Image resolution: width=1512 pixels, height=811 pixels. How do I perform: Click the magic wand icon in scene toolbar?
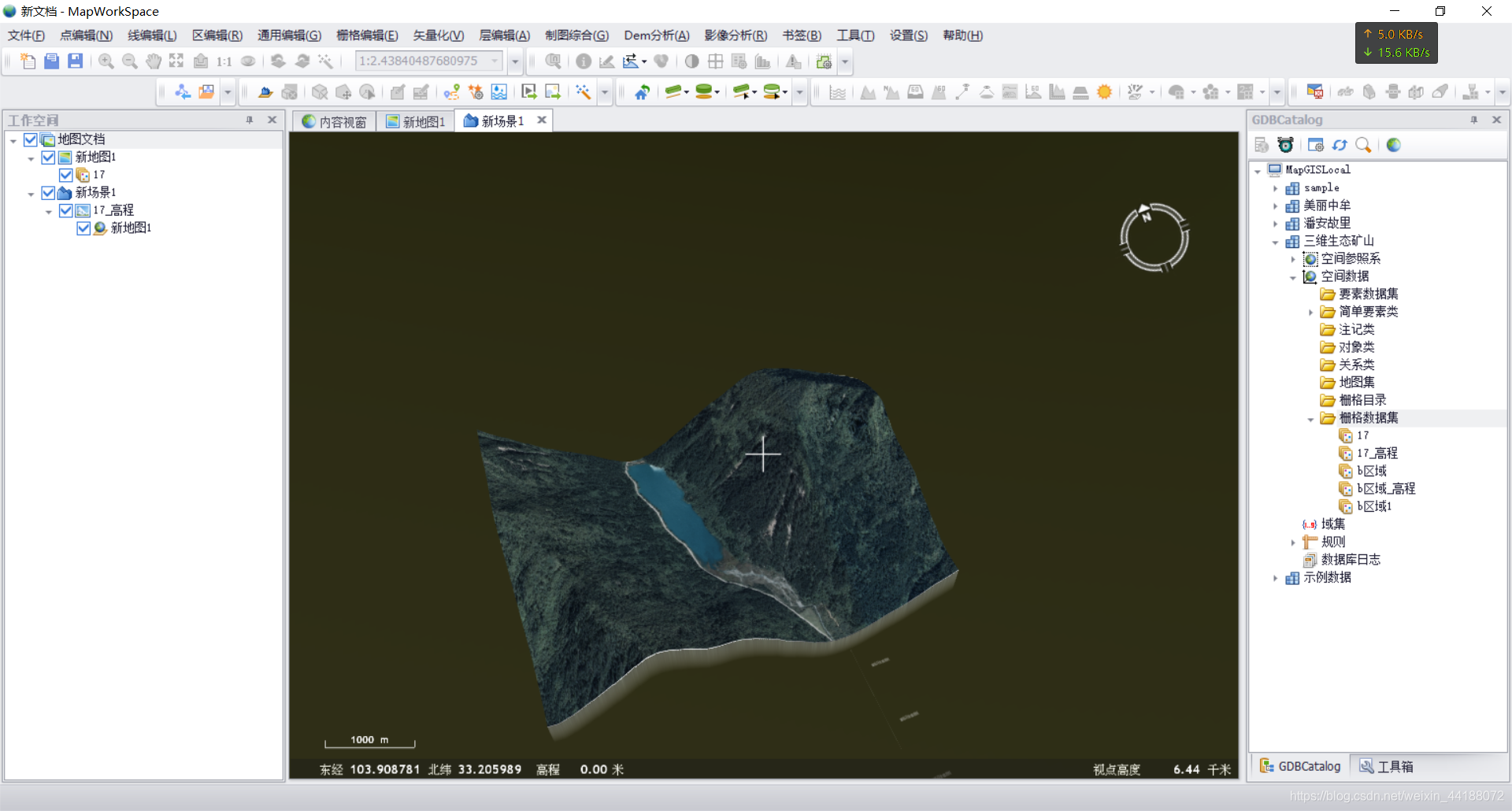pos(584,92)
